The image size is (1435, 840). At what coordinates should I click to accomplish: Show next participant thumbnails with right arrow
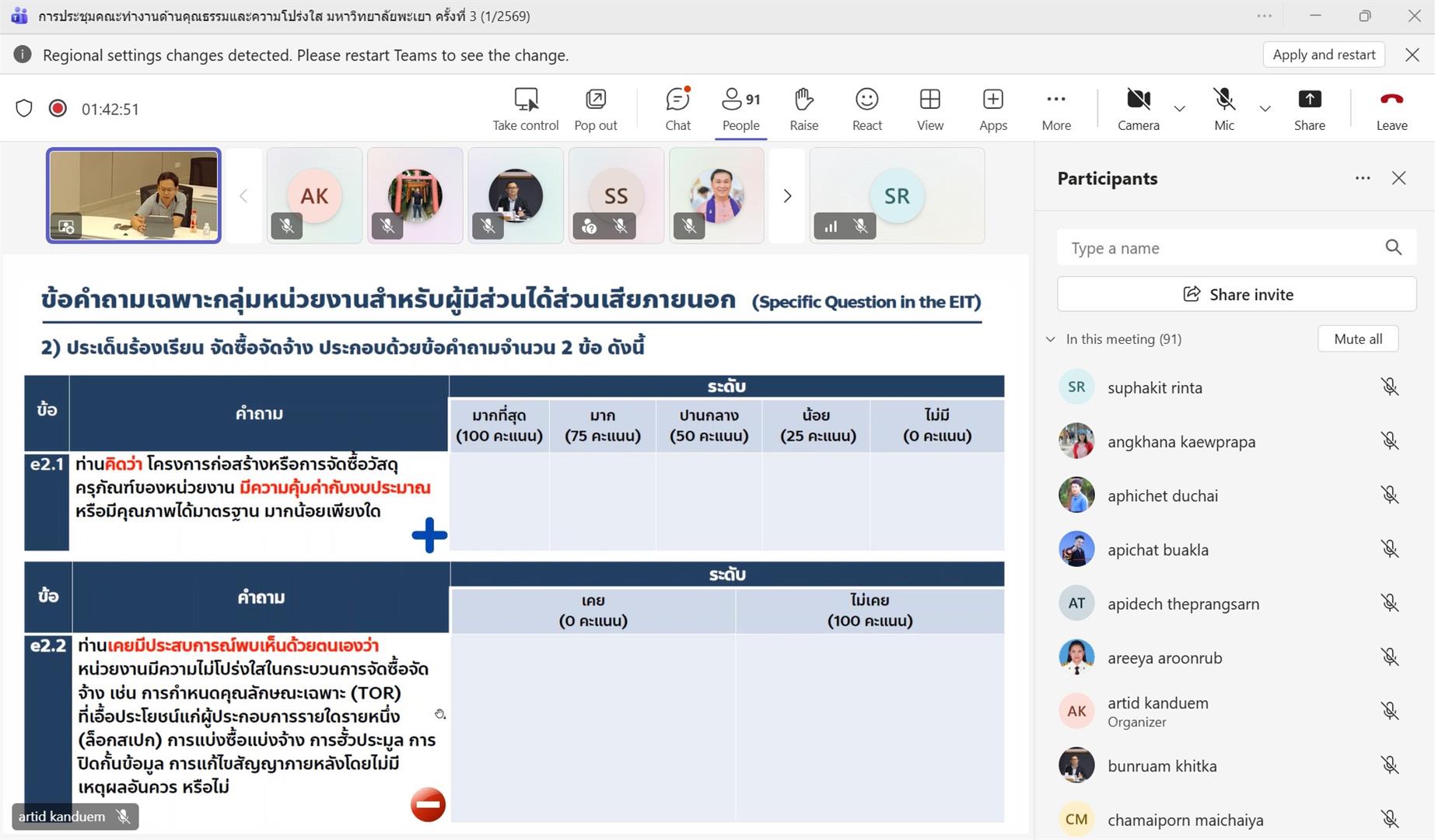(x=787, y=196)
